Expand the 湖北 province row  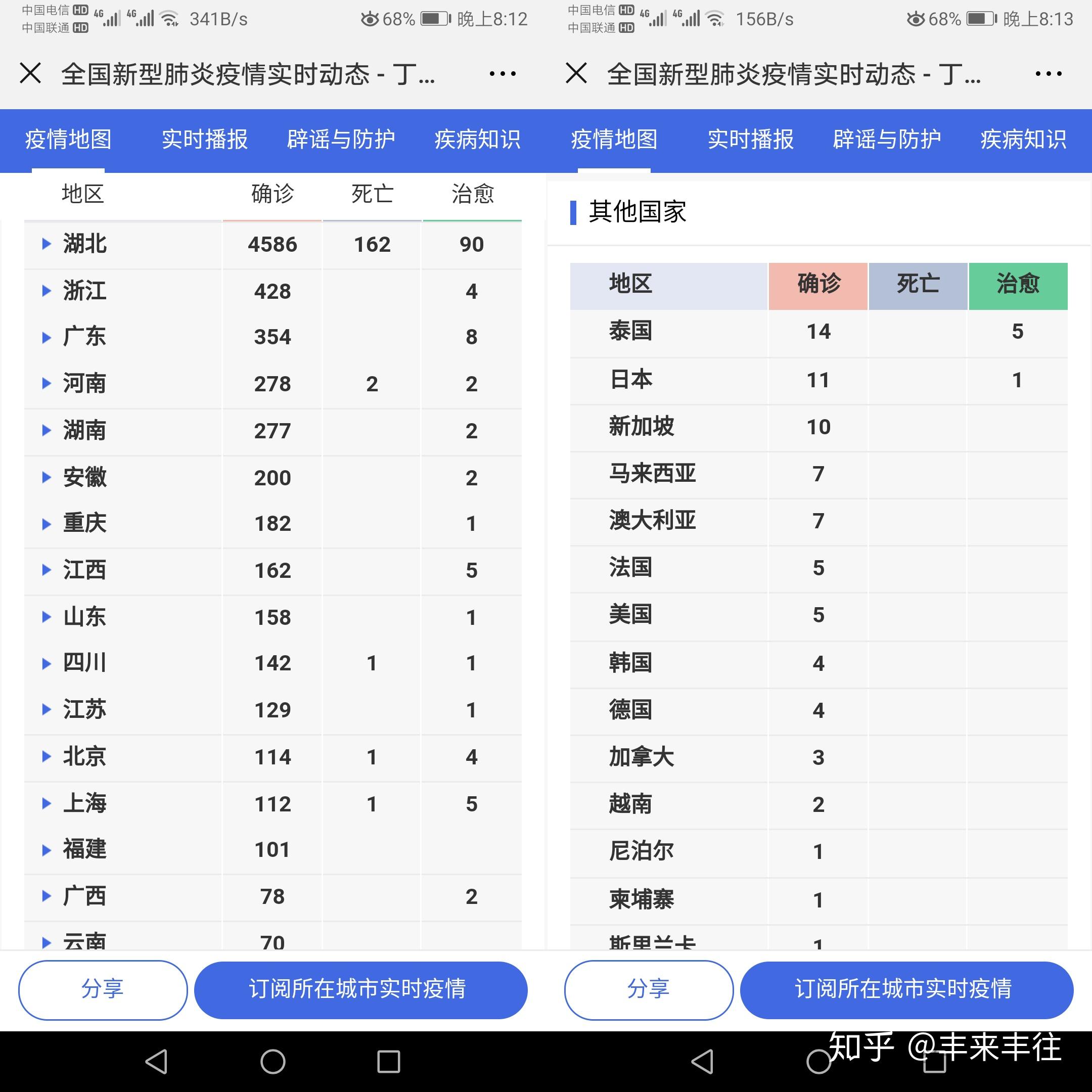coord(47,244)
